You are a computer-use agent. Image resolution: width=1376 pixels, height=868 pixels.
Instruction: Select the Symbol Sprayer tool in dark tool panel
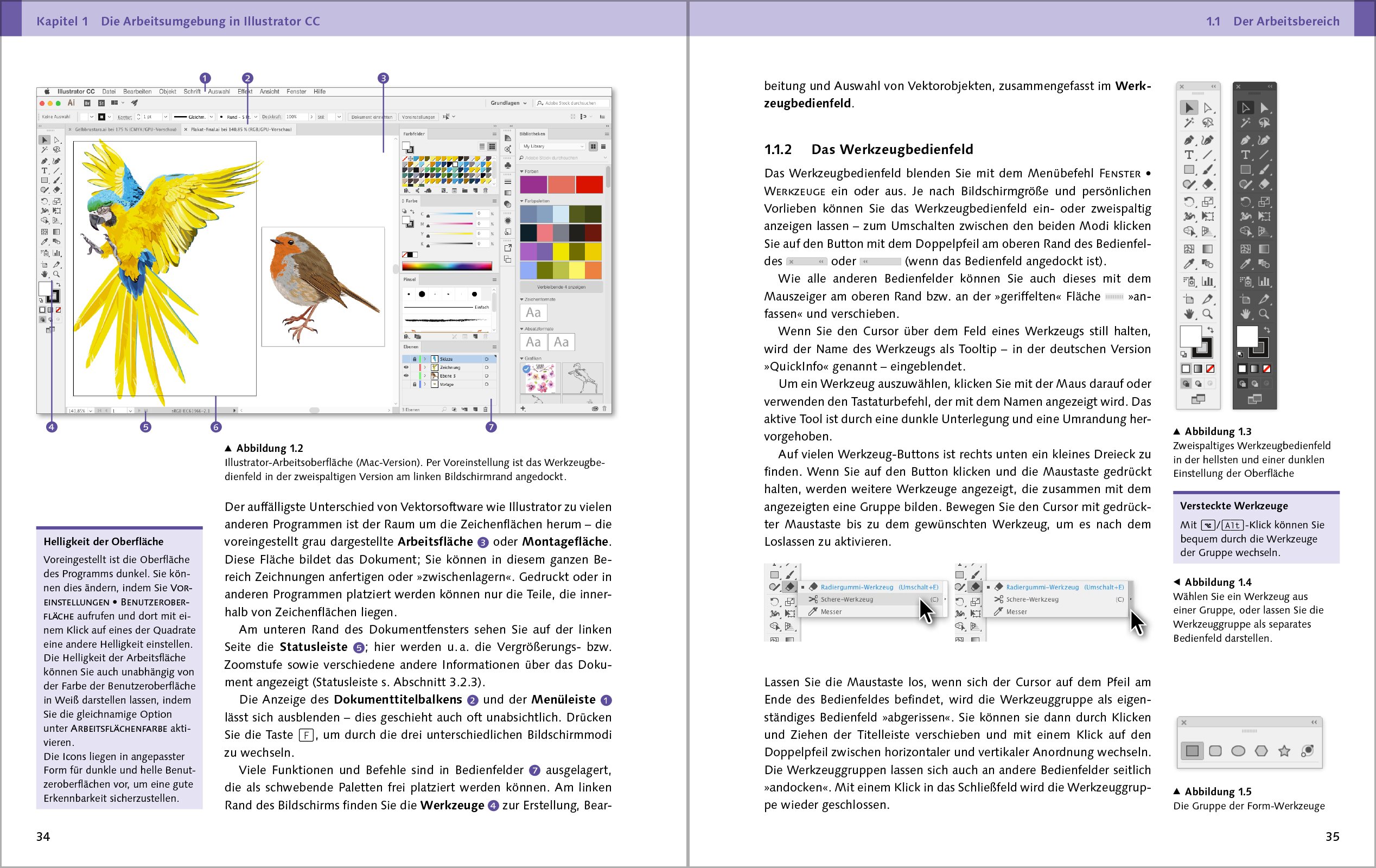(1246, 281)
